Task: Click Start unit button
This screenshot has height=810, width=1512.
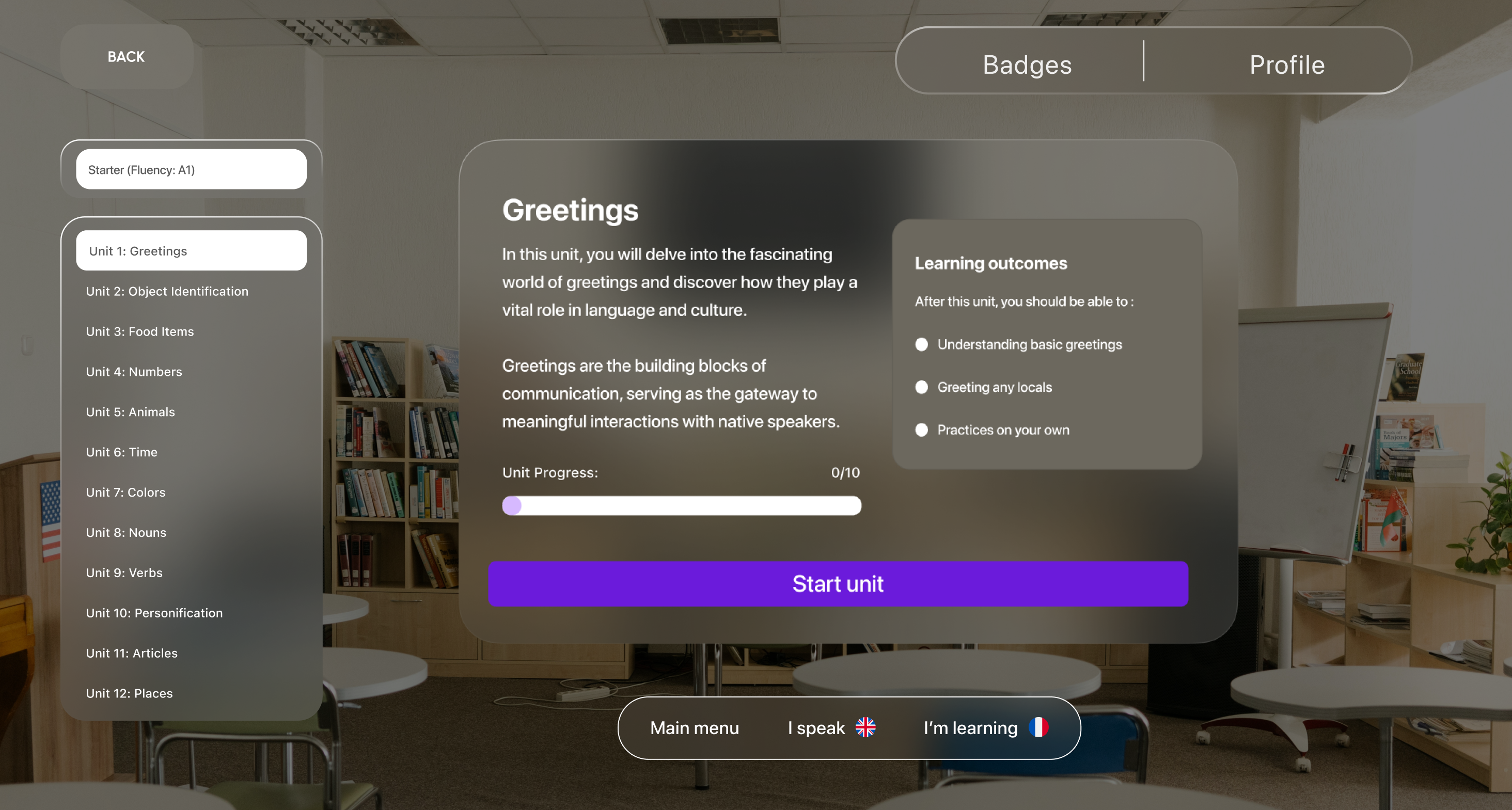Action: tap(838, 583)
